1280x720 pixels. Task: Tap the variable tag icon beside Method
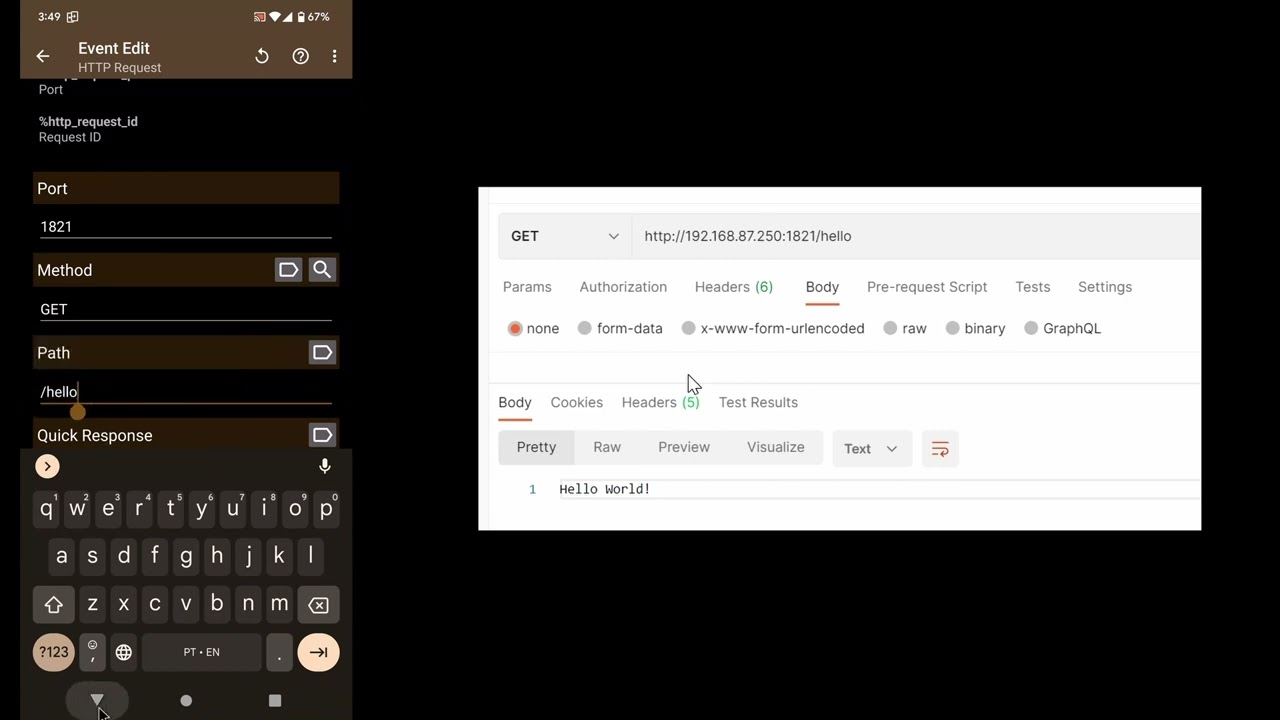pyautogui.click(x=288, y=270)
